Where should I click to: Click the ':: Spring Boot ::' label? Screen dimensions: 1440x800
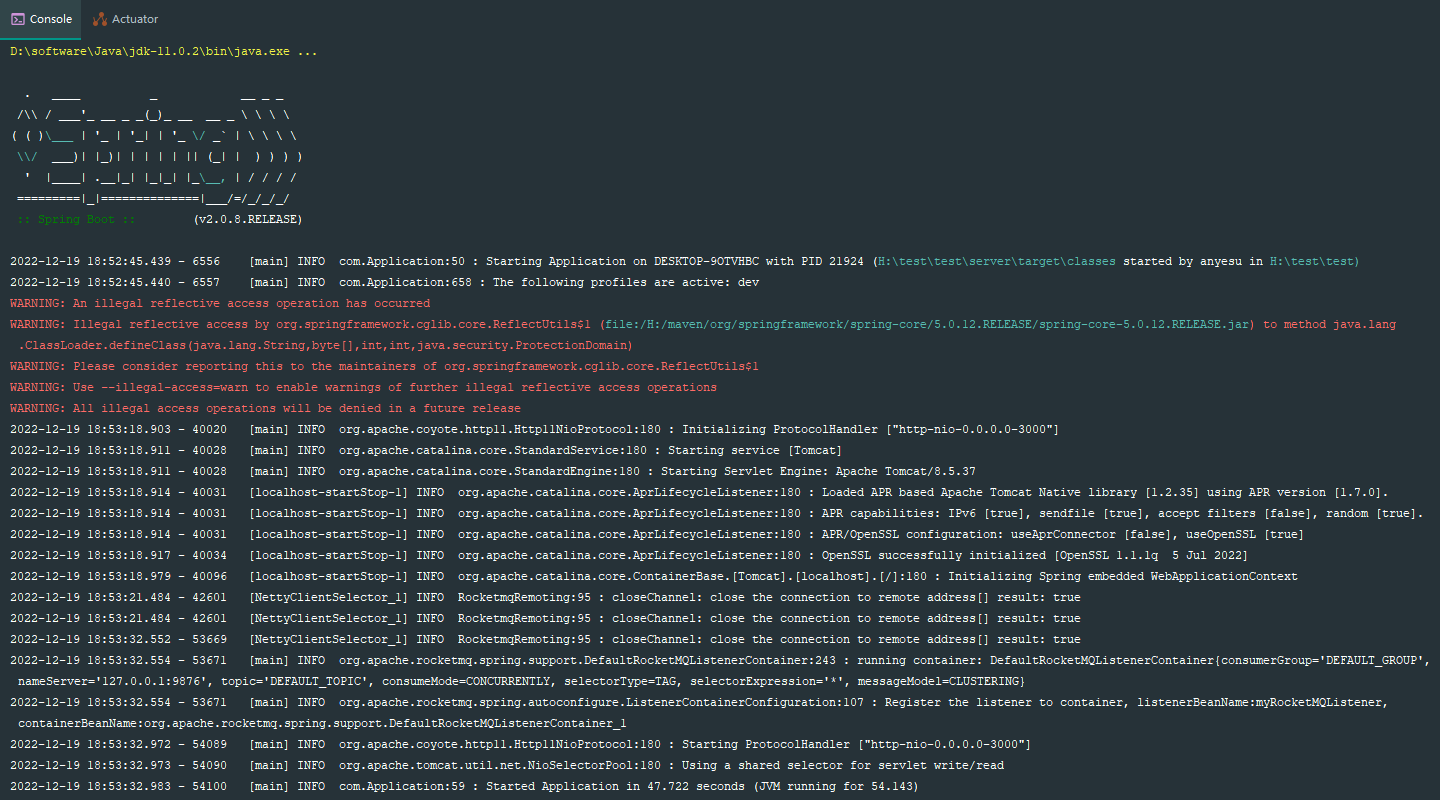pyautogui.click(x=76, y=219)
